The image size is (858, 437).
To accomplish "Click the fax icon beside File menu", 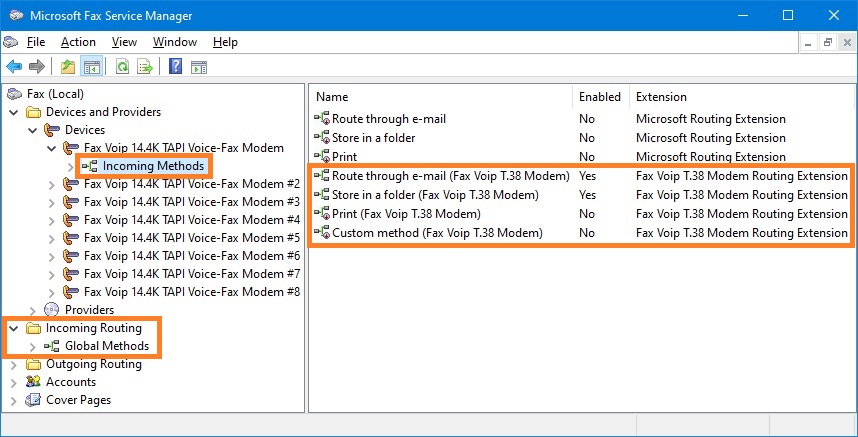I will [x=11, y=42].
